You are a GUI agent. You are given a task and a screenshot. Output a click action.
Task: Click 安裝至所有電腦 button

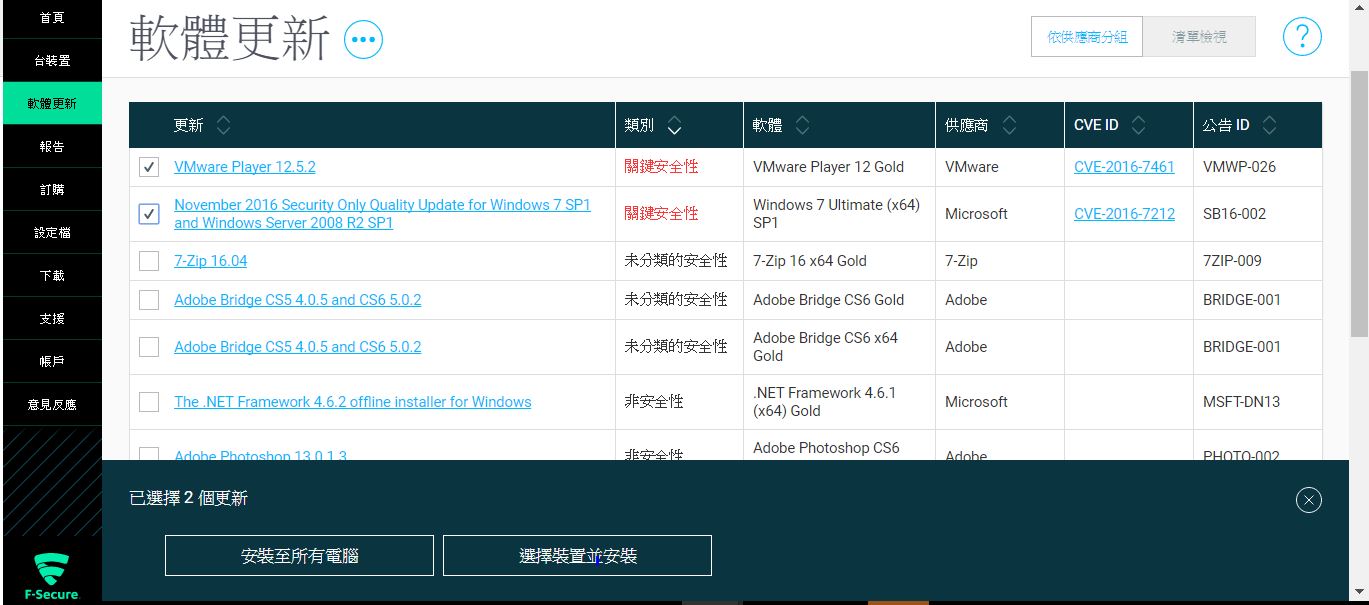tap(299, 556)
